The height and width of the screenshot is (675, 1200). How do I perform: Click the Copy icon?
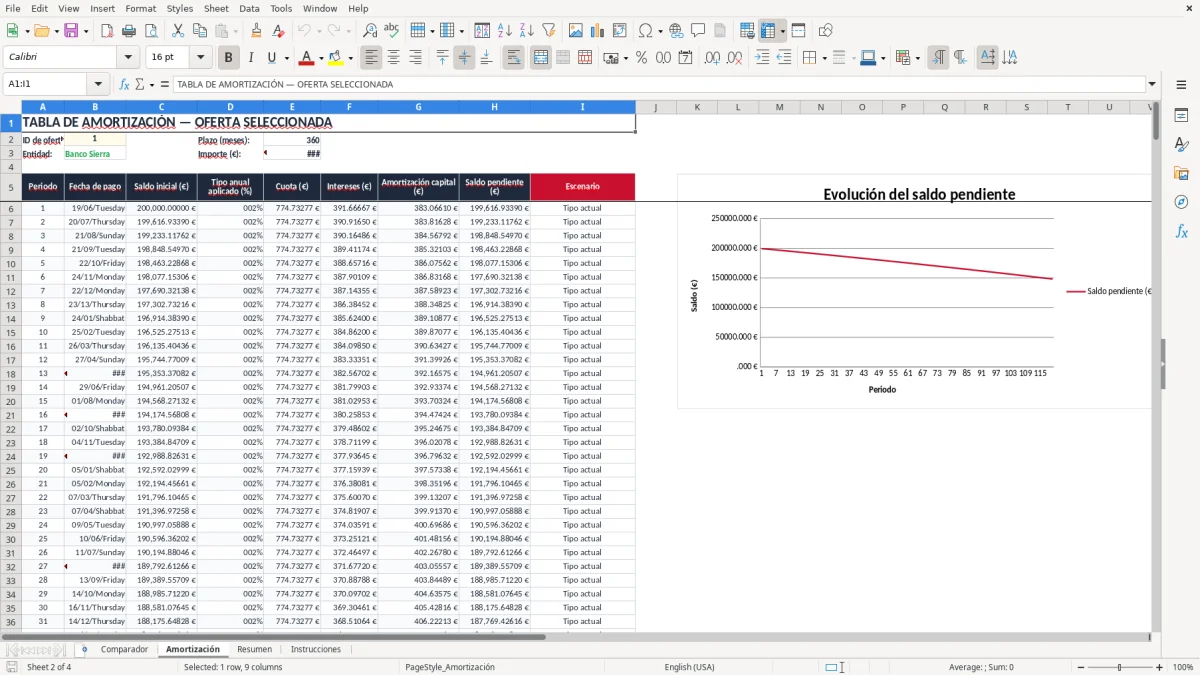pyautogui.click(x=200, y=31)
